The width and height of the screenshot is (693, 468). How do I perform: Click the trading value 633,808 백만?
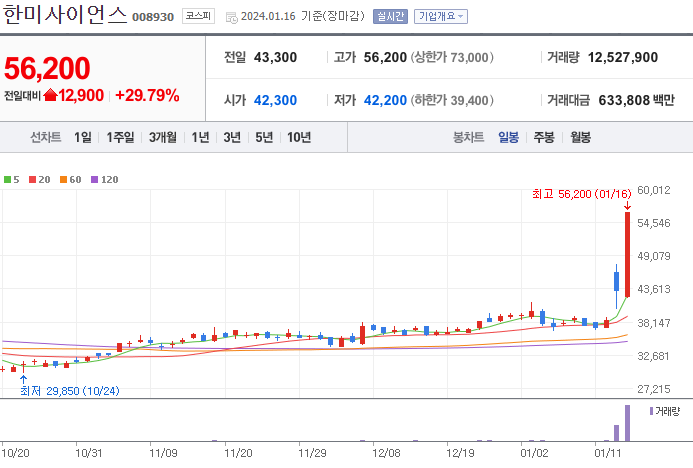point(636,100)
